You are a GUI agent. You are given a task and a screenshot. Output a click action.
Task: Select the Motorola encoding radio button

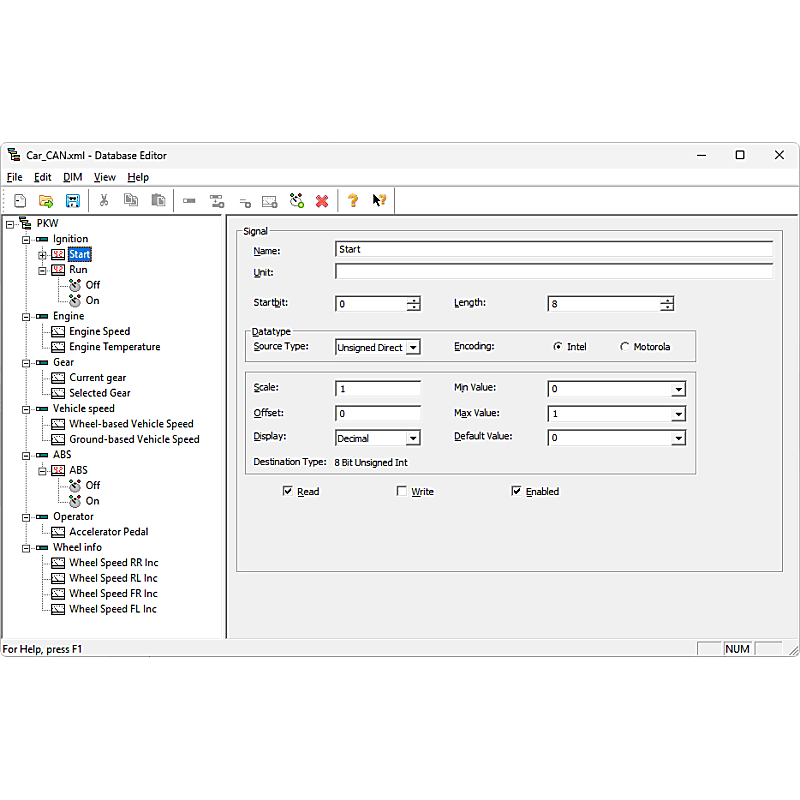[x=622, y=347]
